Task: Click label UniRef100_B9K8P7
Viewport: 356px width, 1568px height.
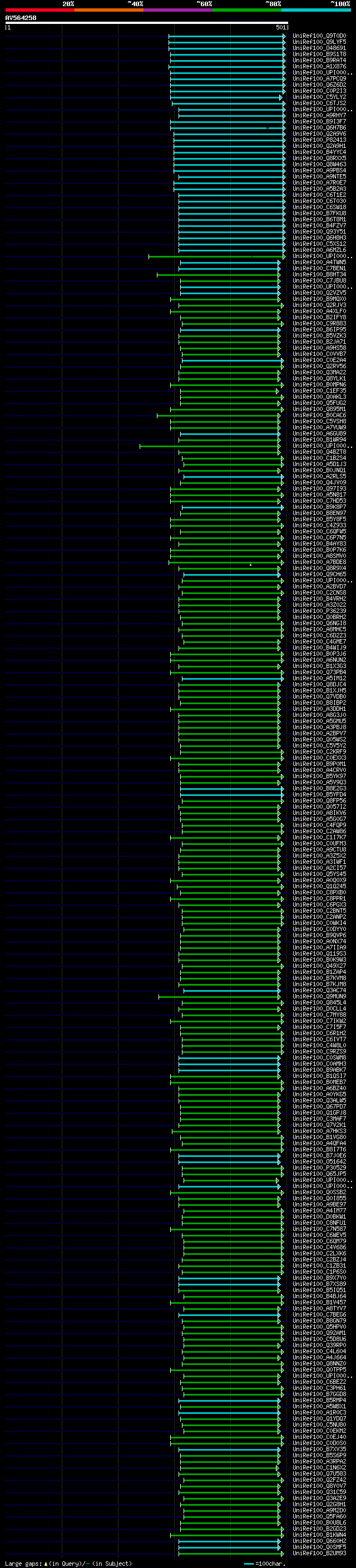Action: tap(319, 506)
